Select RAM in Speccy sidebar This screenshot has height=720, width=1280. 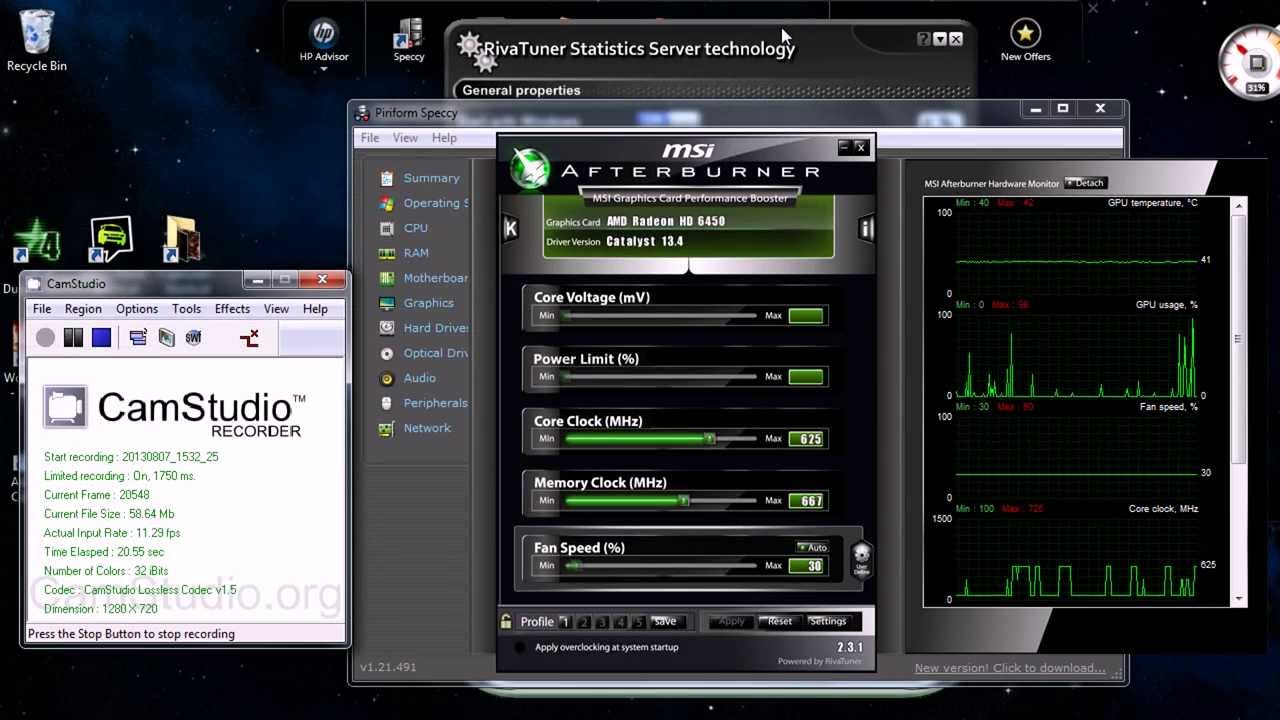click(x=404, y=253)
